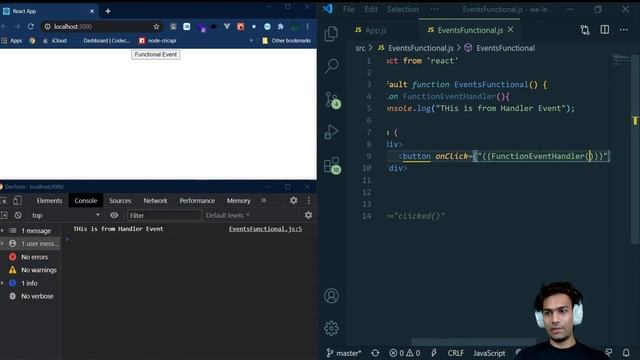Create a live expression with the eye icon
640x360 pixels.
click(x=114, y=215)
